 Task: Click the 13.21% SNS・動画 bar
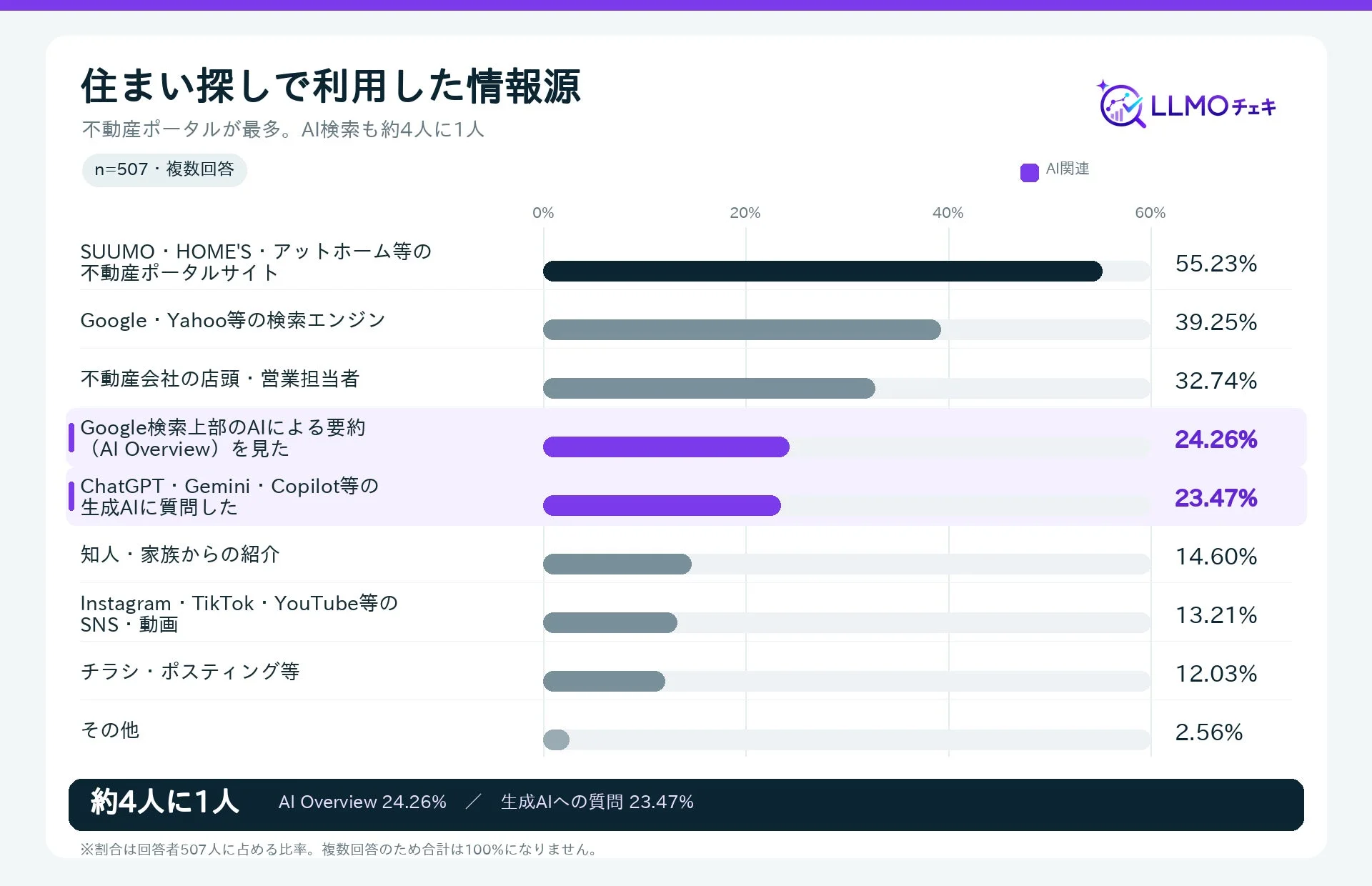click(x=610, y=622)
